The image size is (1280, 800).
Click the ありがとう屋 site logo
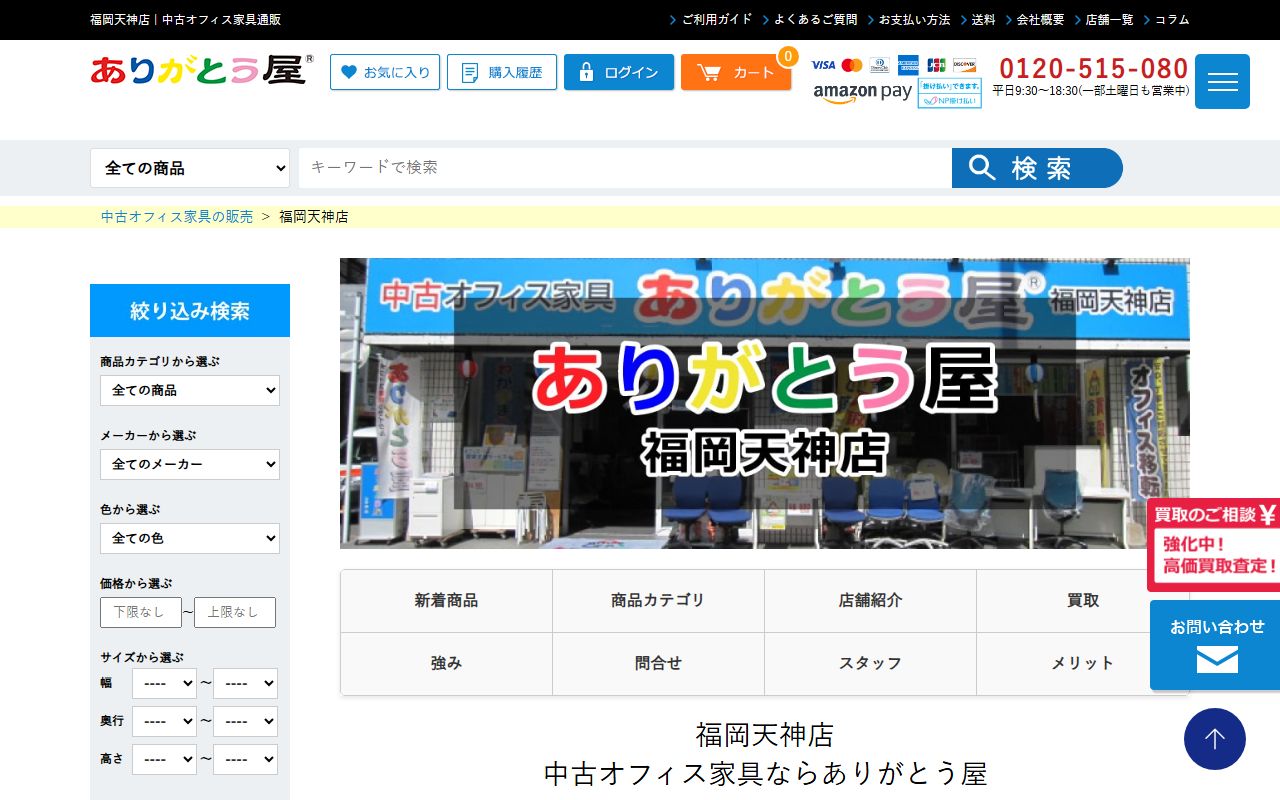[x=201, y=70]
